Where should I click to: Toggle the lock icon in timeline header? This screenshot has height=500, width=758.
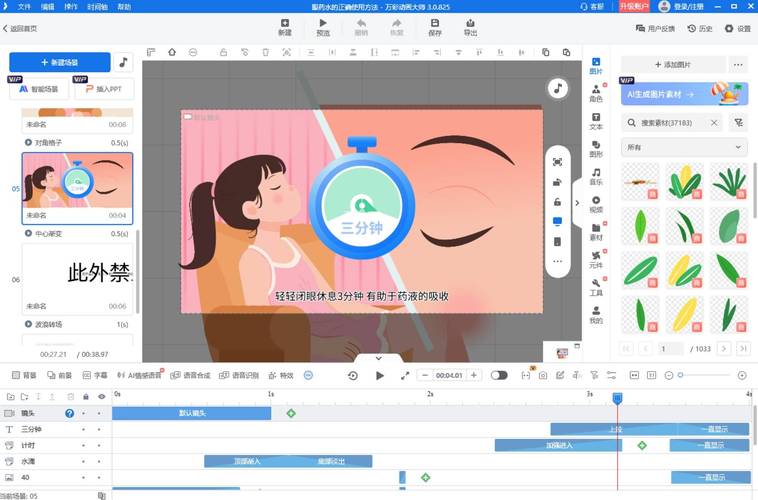(x=86, y=396)
